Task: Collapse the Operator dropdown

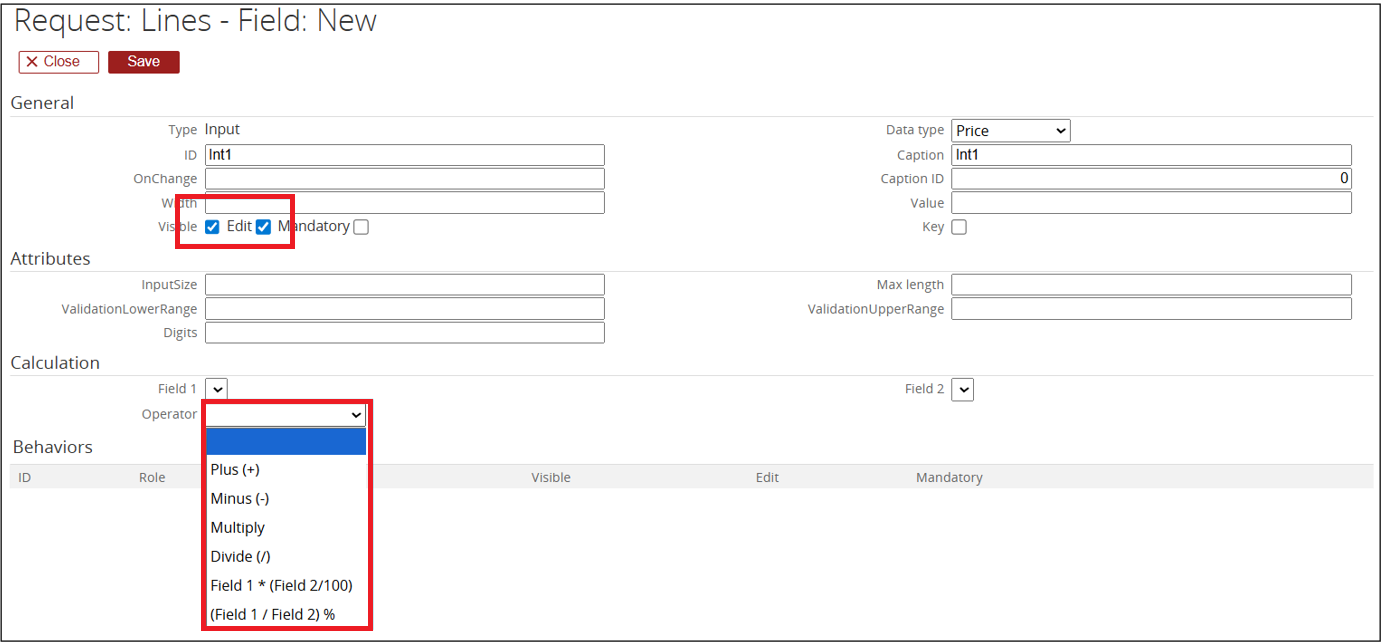Action: click(286, 415)
